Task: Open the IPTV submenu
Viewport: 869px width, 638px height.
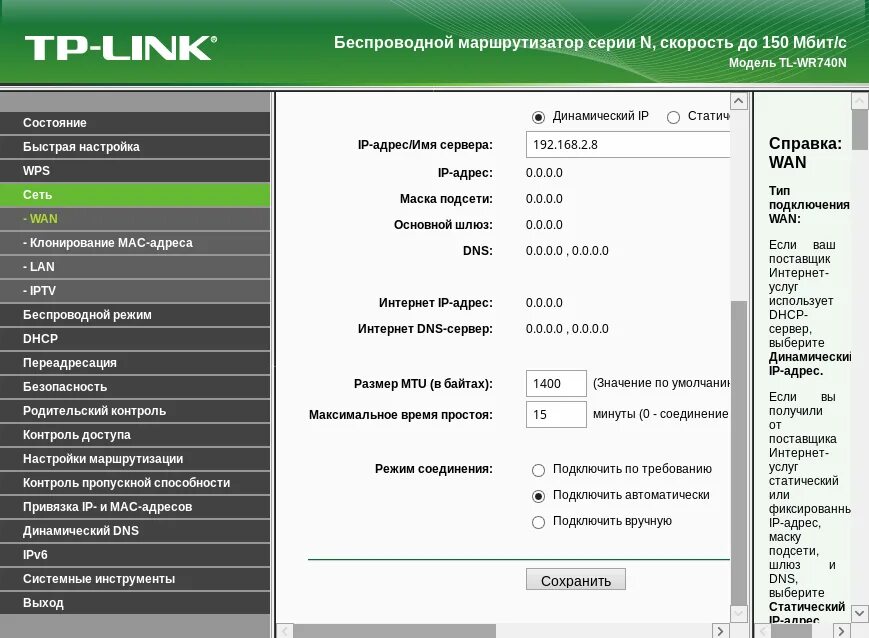Action: [135, 290]
